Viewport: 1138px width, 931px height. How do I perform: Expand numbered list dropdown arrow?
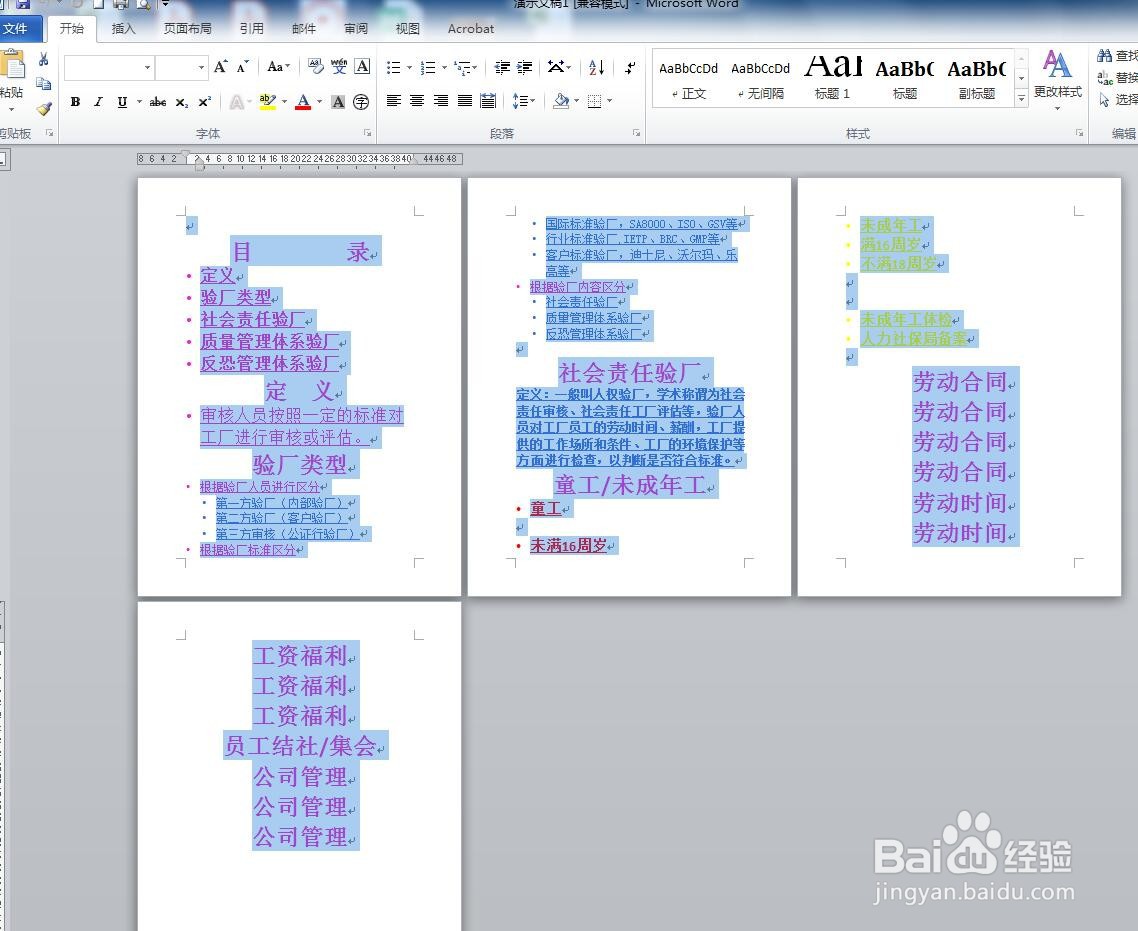click(445, 68)
